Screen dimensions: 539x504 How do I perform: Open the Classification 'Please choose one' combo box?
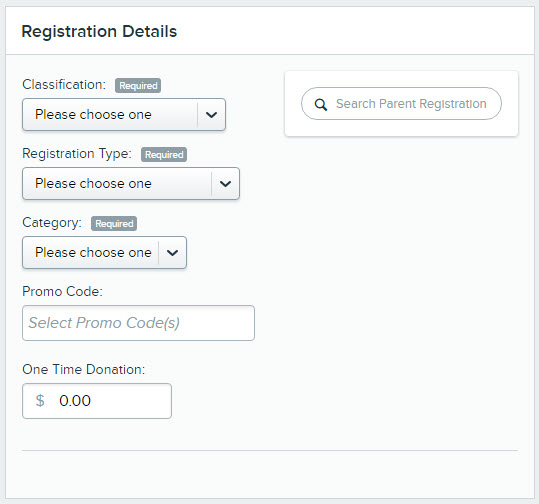point(124,114)
